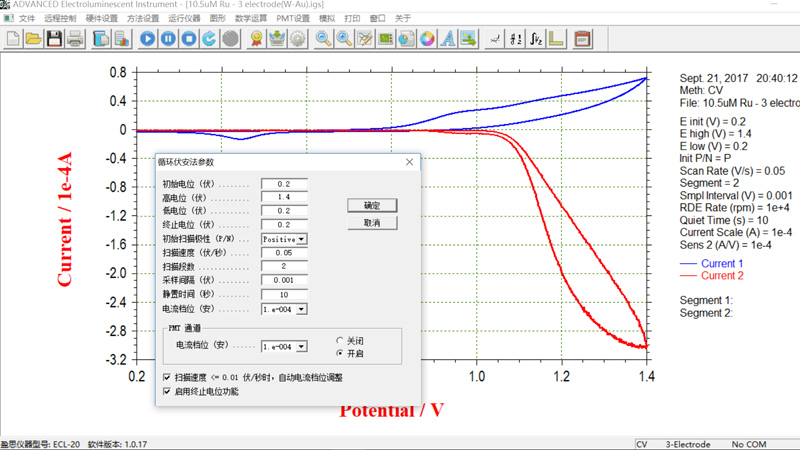Expand the 电流档位 dropdown above PMT 通道
Screen dimensions: 800x450
click(x=301, y=310)
